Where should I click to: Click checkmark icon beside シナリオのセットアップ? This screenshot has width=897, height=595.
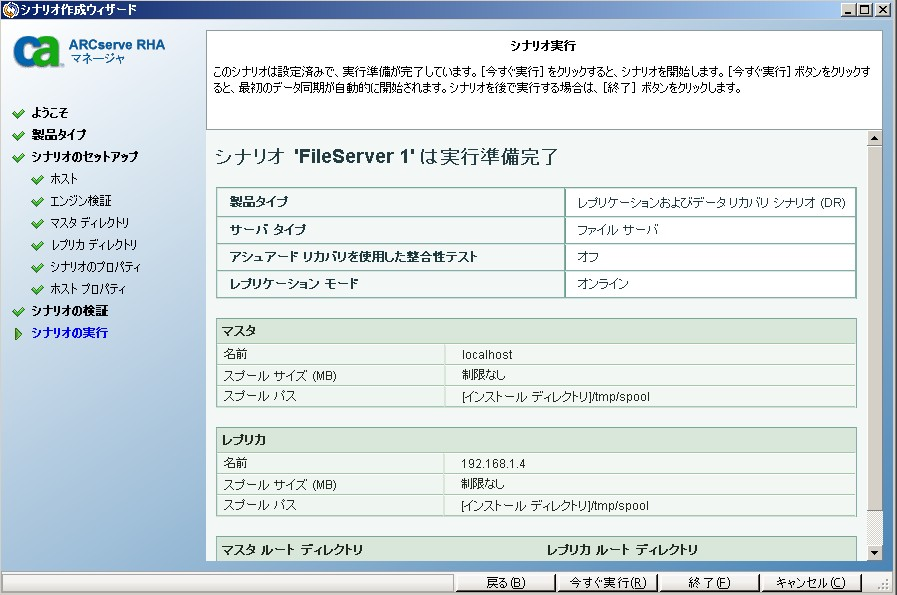tap(18, 157)
